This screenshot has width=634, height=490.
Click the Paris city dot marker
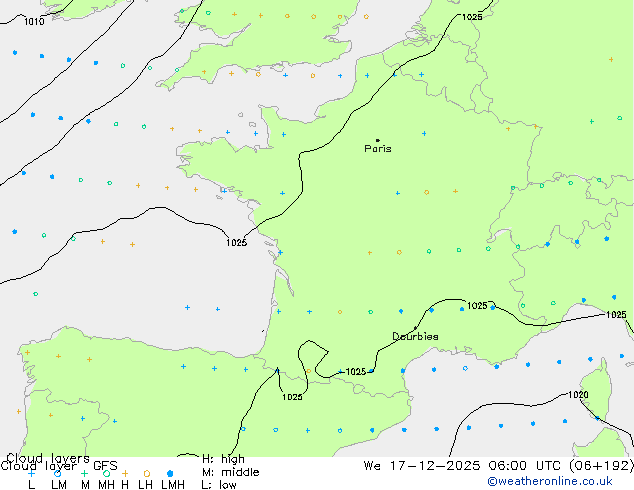tap(378, 140)
